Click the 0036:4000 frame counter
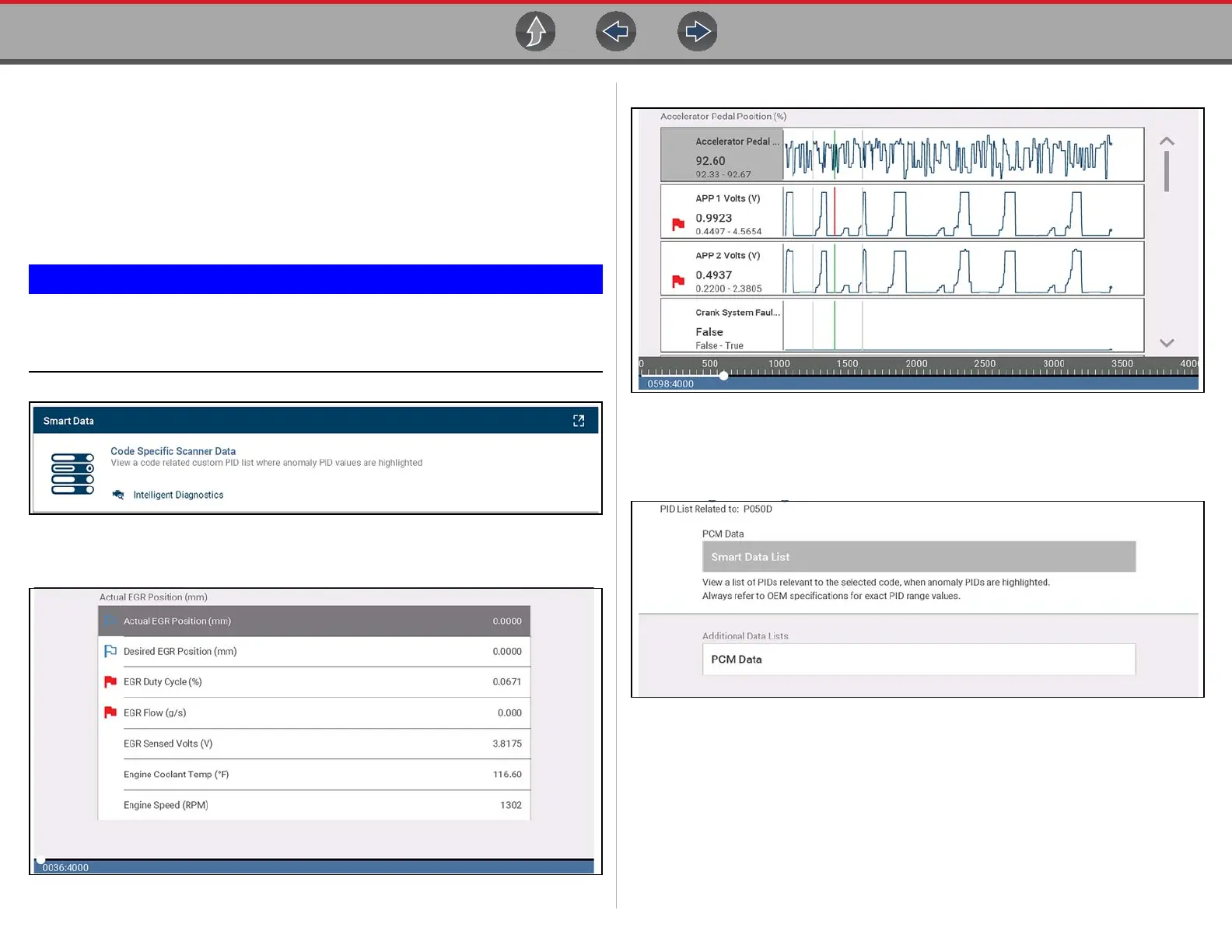Image resolution: width=1232 pixels, height=952 pixels. (65, 868)
